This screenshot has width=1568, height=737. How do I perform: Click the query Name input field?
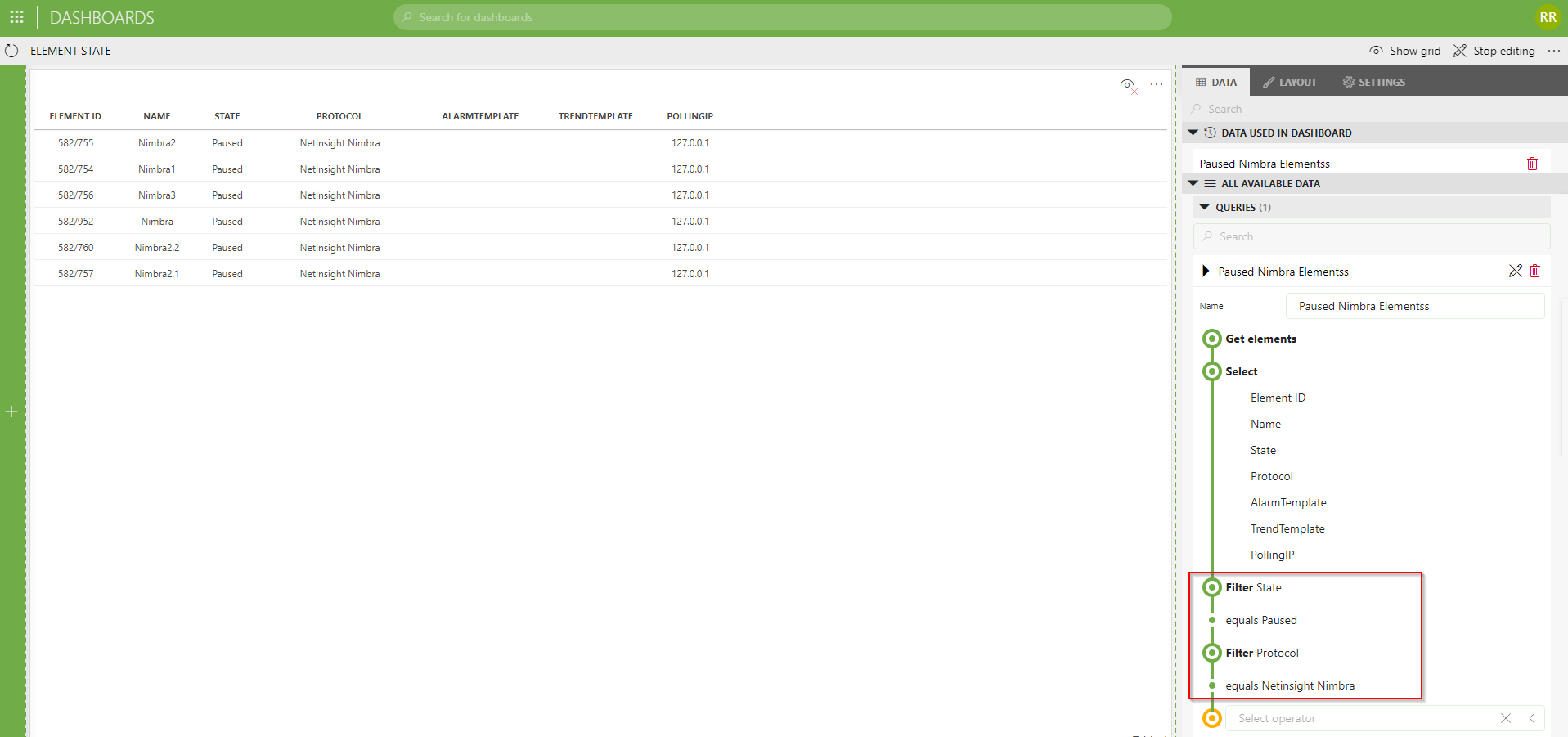pyautogui.click(x=1415, y=306)
